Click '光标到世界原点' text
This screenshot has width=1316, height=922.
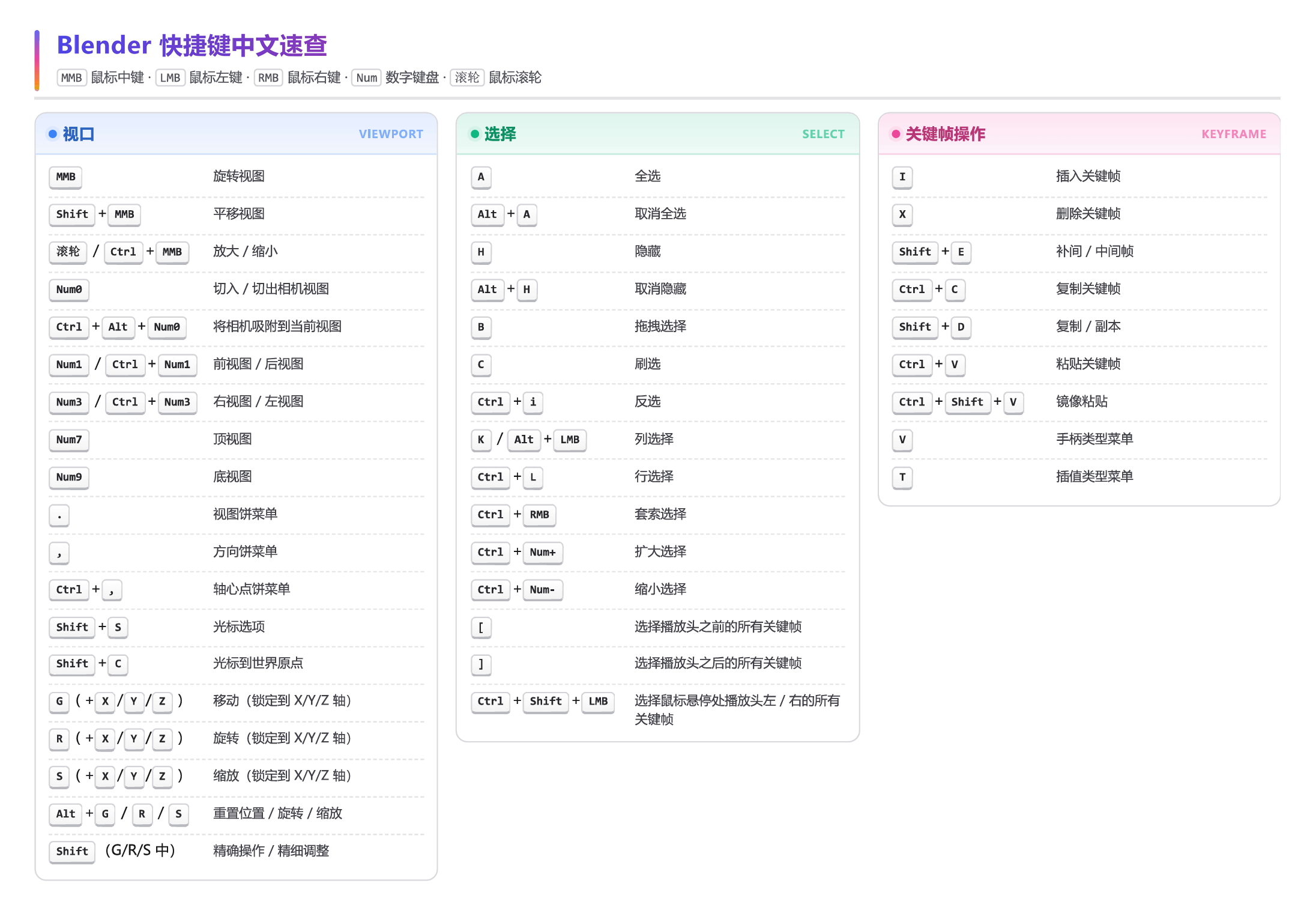point(258,663)
